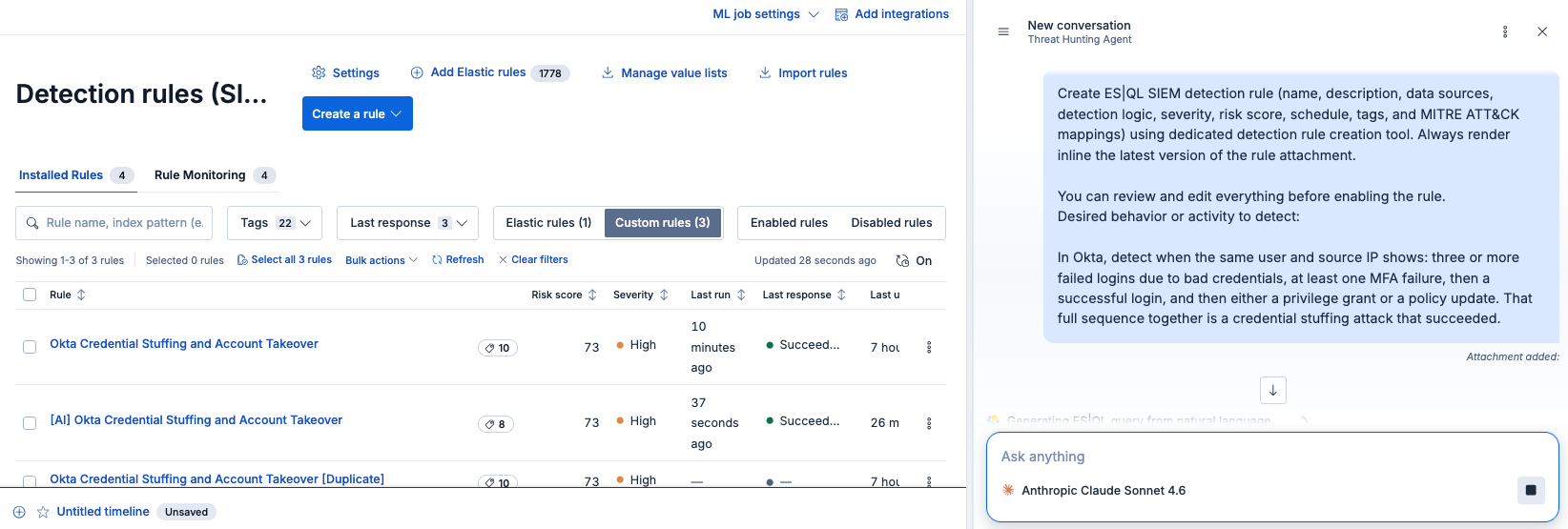Sort by Last run column
Viewport: 1568px width, 529px height.
pos(741,295)
